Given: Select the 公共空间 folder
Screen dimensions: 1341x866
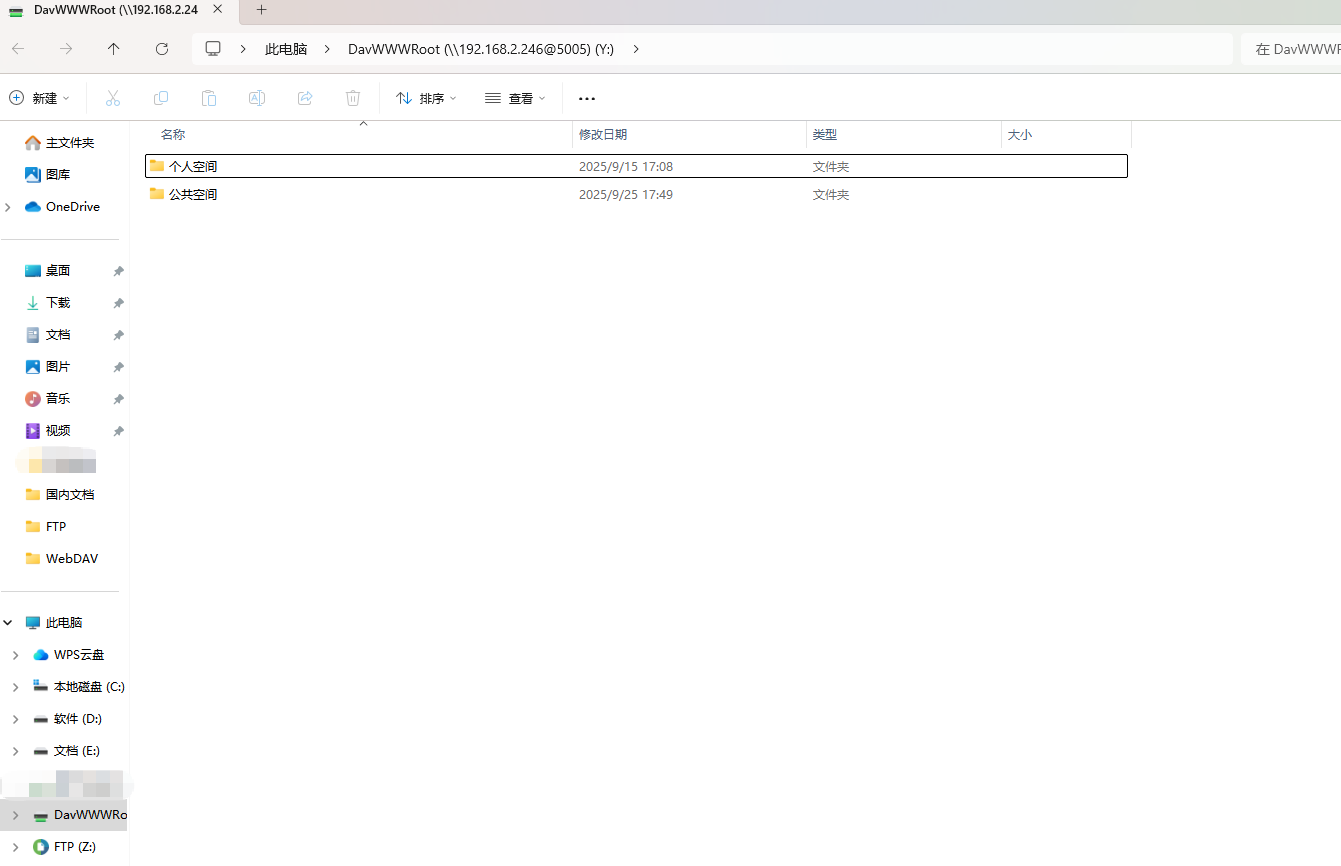Looking at the screenshot, I should [636, 194].
